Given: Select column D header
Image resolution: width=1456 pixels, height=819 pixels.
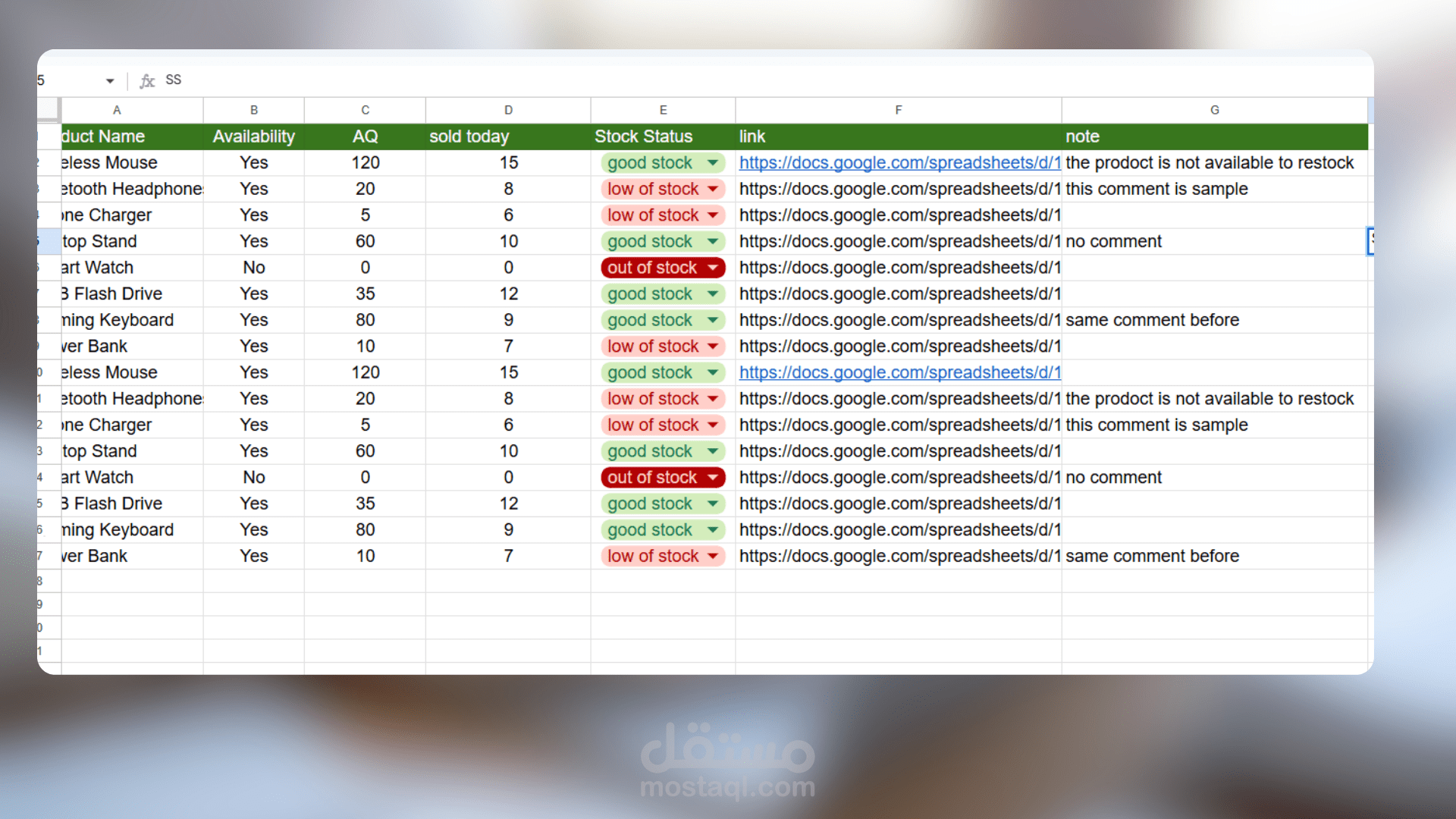Looking at the screenshot, I should 508,110.
